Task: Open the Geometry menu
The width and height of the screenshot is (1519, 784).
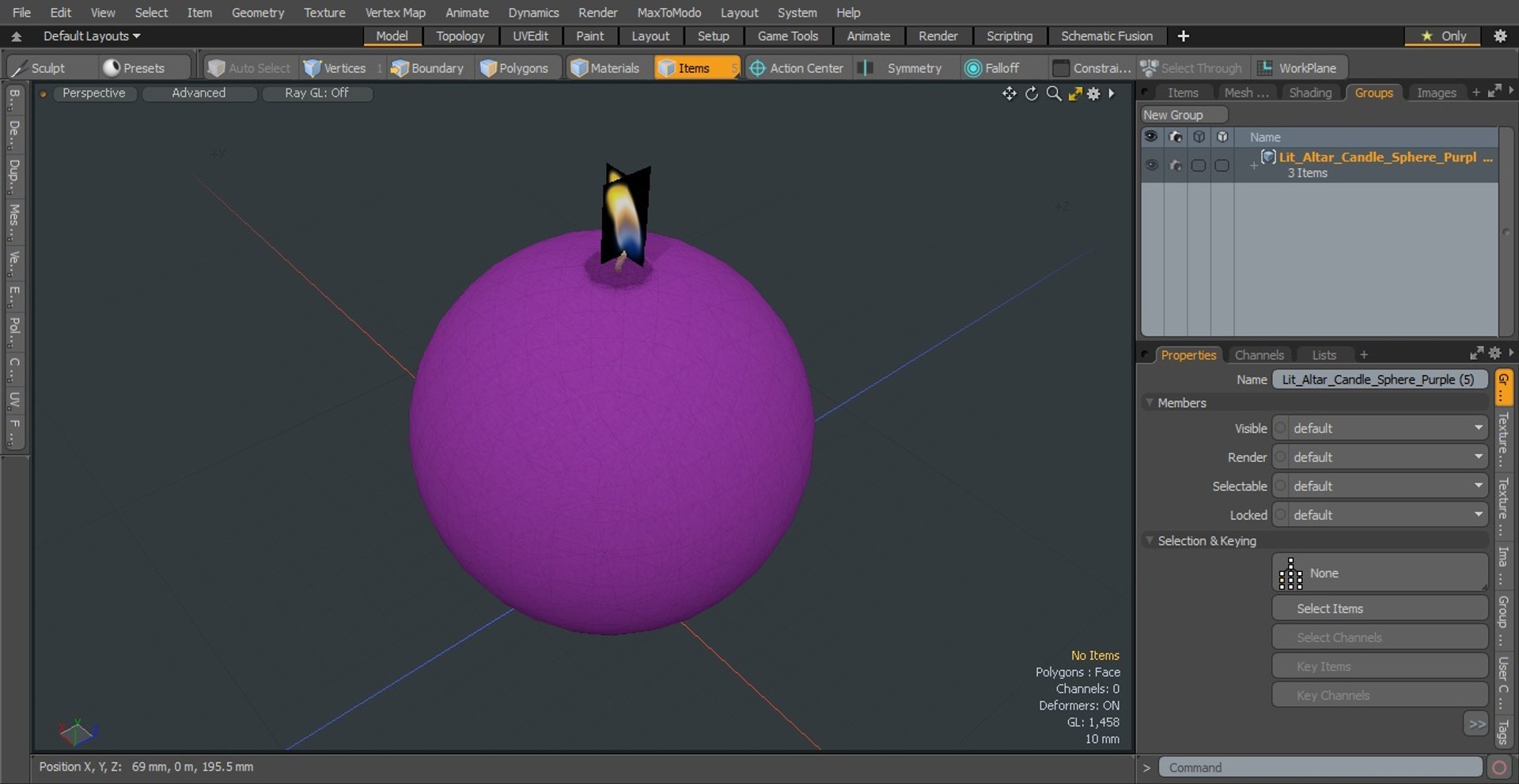Action: coord(257,13)
